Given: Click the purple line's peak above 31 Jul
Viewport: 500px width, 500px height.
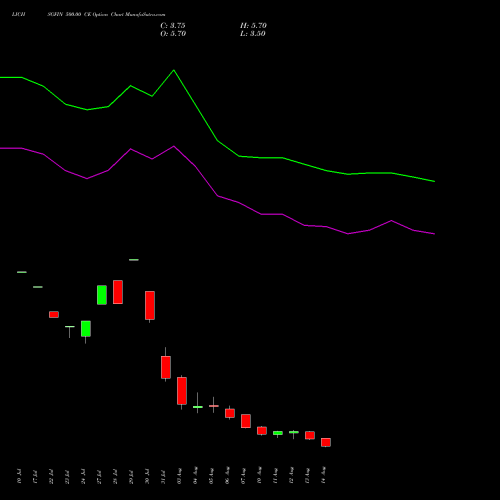Looking at the screenshot, I should [174, 146].
